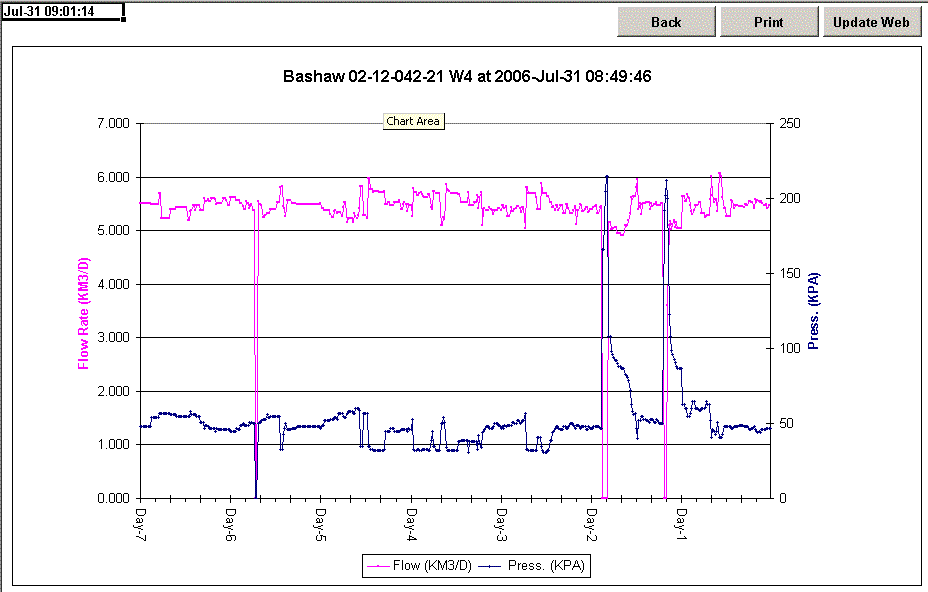Select the Flow (KM3/D) legend entry
The image size is (928, 592).
433,566
